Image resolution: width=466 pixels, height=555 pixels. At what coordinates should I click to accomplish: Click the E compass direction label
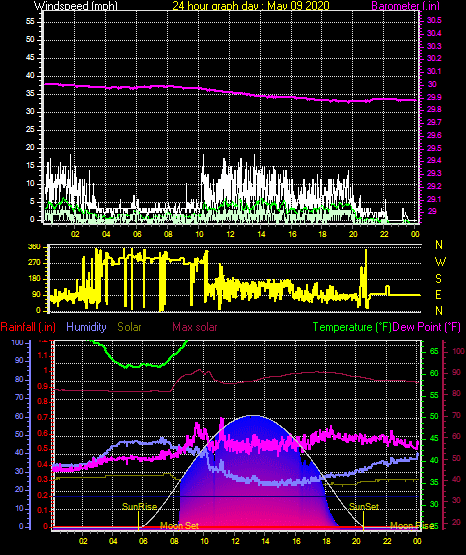pyautogui.click(x=438, y=295)
